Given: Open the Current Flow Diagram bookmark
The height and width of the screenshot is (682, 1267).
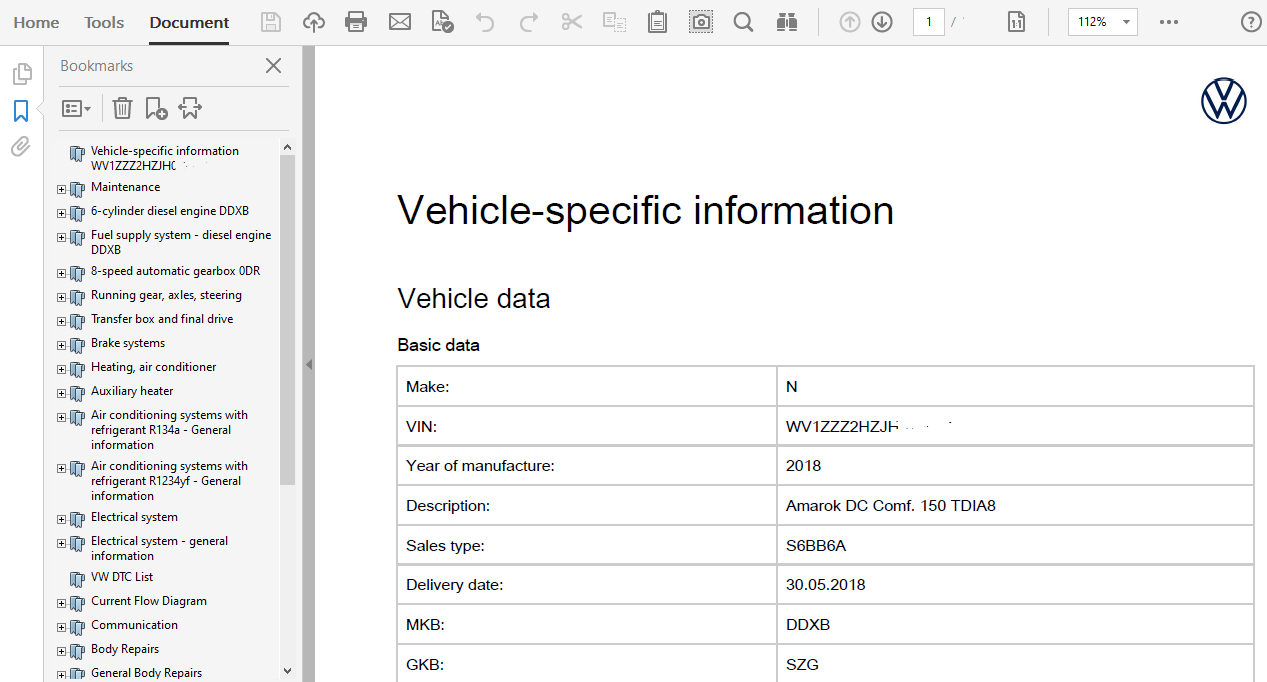Looking at the screenshot, I should (148, 601).
